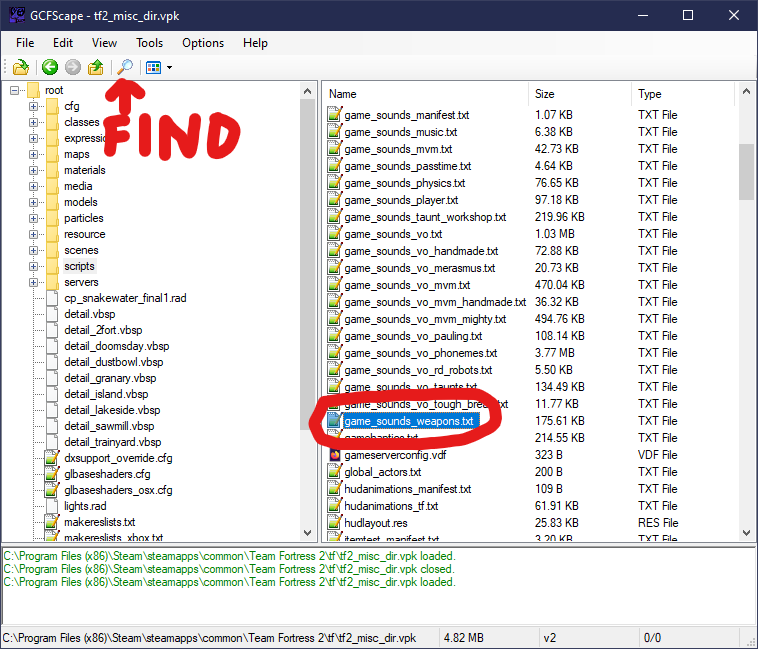Click the grey forward arrow icon
This screenshot has width=758, height=649.
pos(73,67)
